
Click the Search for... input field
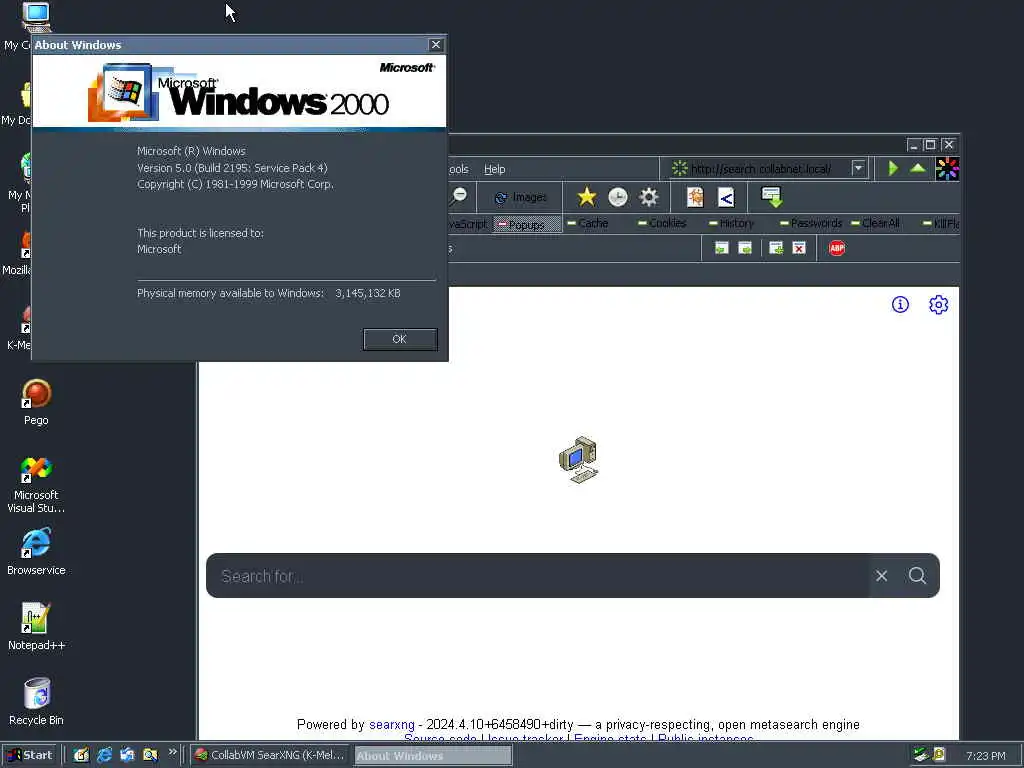[x=538, y=575]
